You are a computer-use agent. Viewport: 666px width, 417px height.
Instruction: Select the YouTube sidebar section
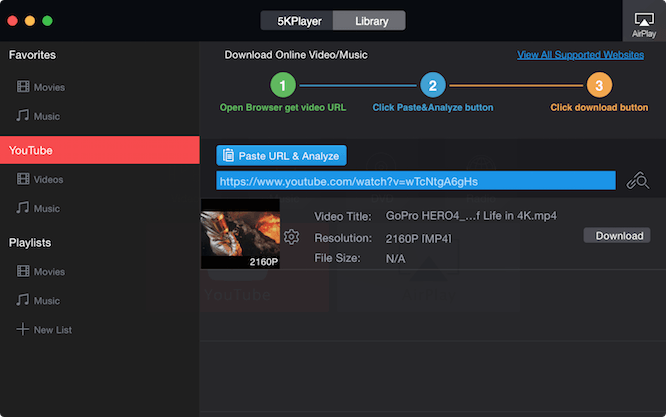coord(100,150)
